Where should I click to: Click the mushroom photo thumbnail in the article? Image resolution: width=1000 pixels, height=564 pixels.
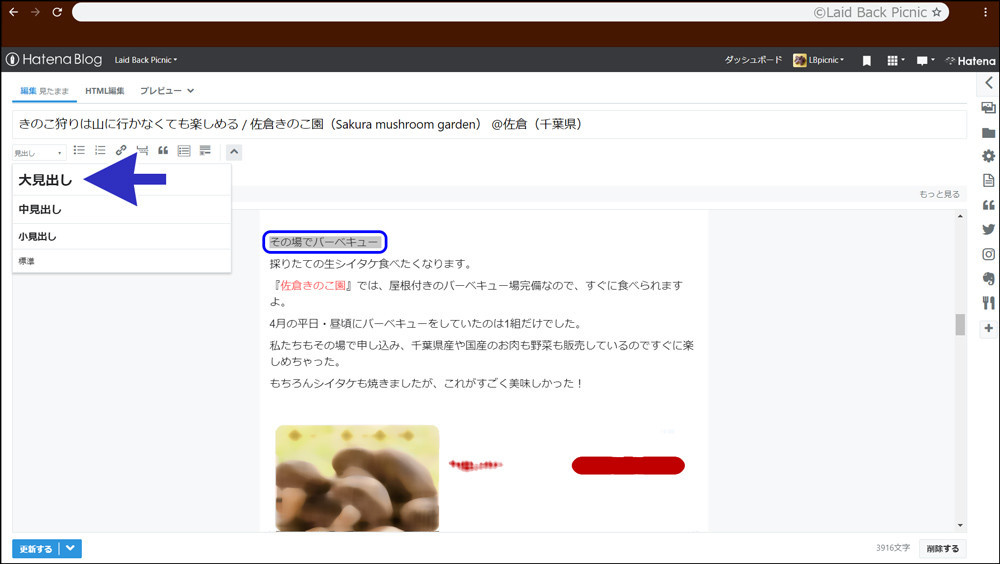tap(357, 478)
